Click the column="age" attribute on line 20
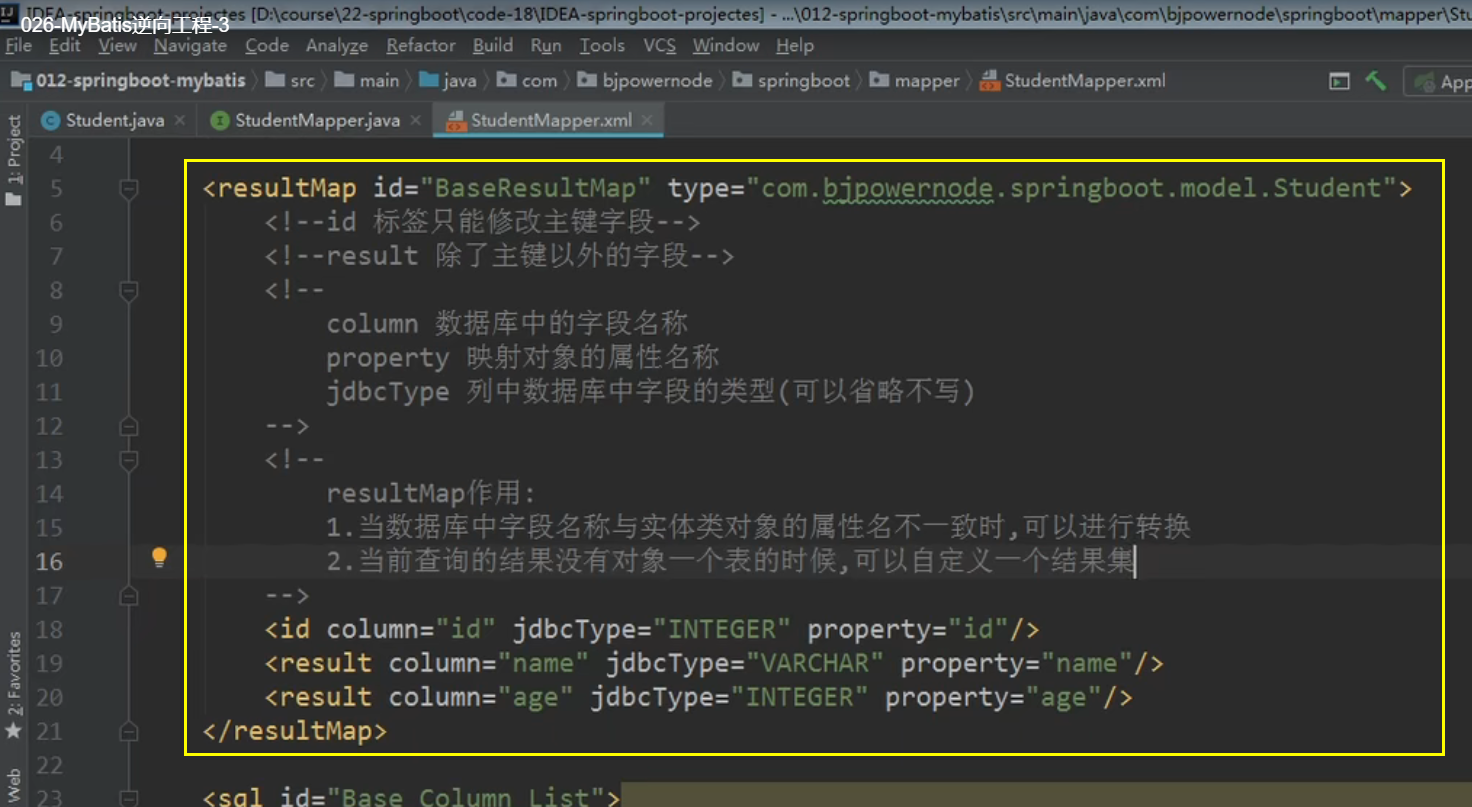The width and height of the screenshot is (1472, 807). click(482, 698)
